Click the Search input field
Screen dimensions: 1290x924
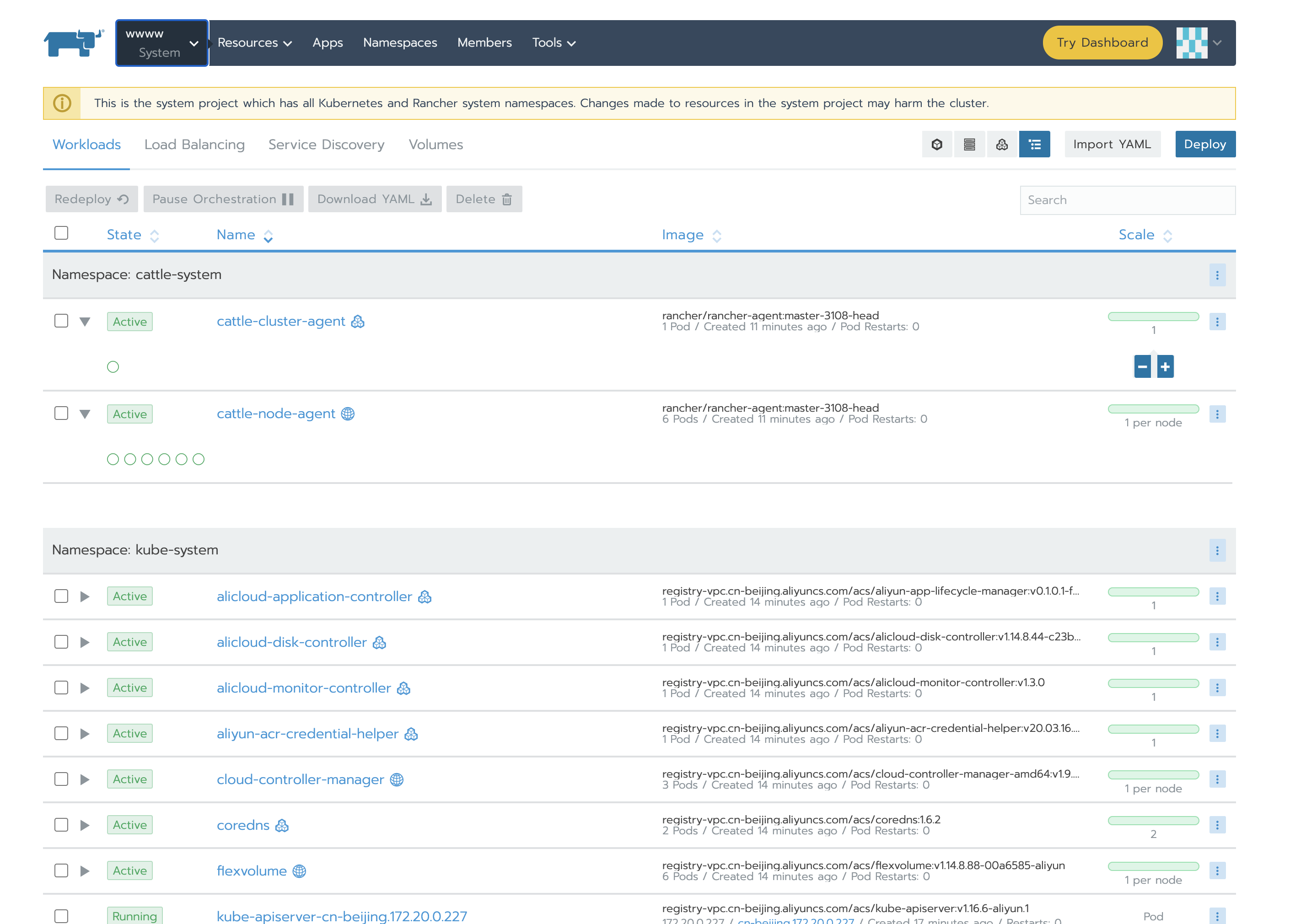1127,199
